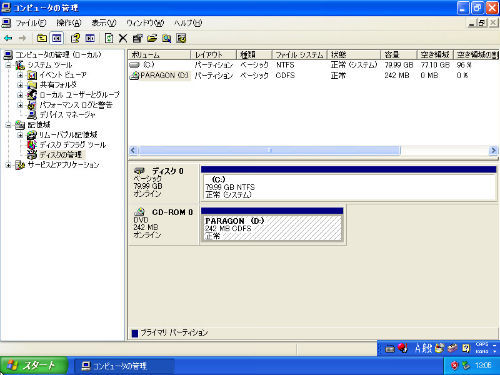Select ディスクの管理 in the tree
This screenshot has width=500, height=375.
point(61,155)
